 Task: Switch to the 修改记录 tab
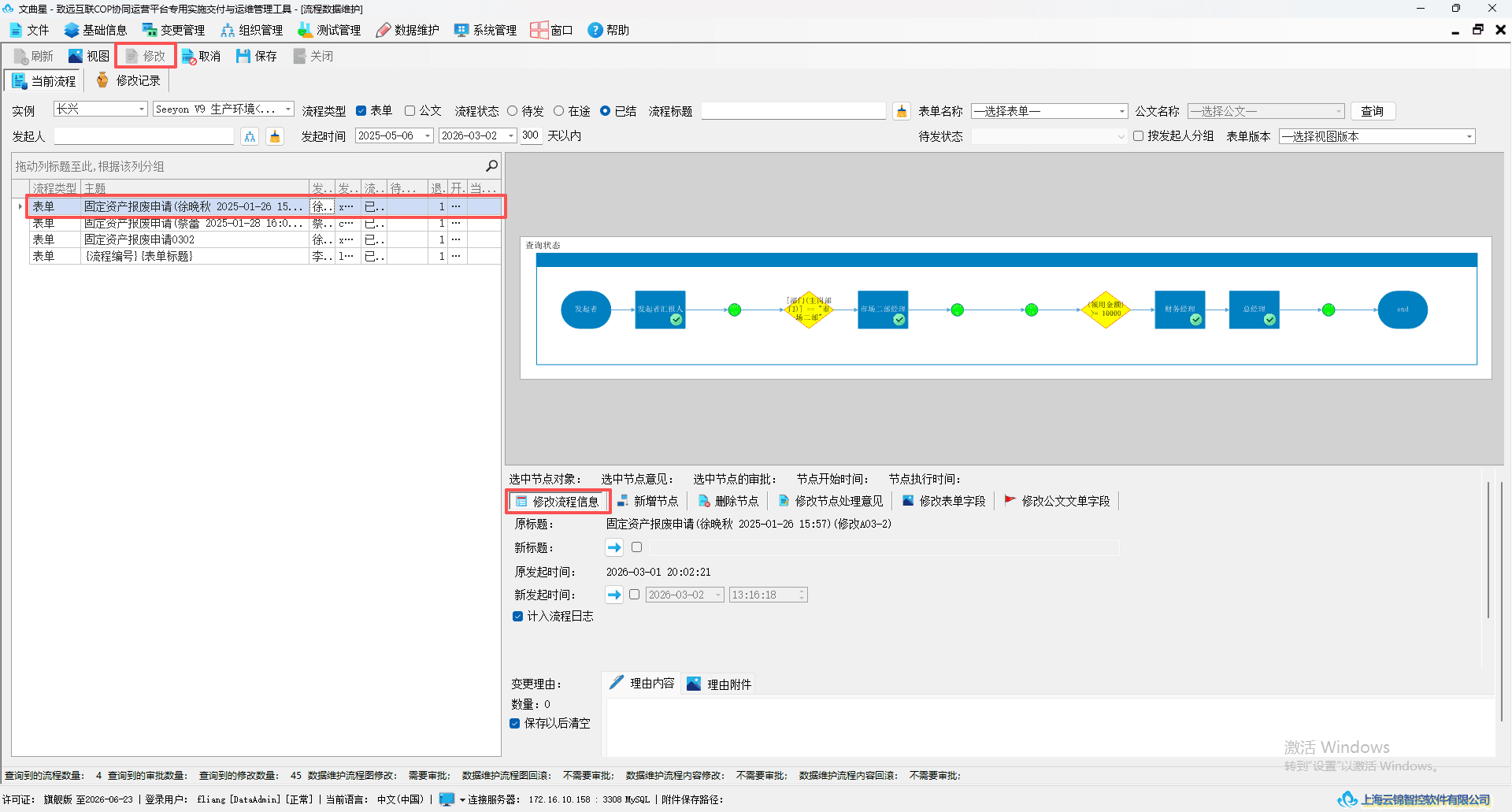128,80
